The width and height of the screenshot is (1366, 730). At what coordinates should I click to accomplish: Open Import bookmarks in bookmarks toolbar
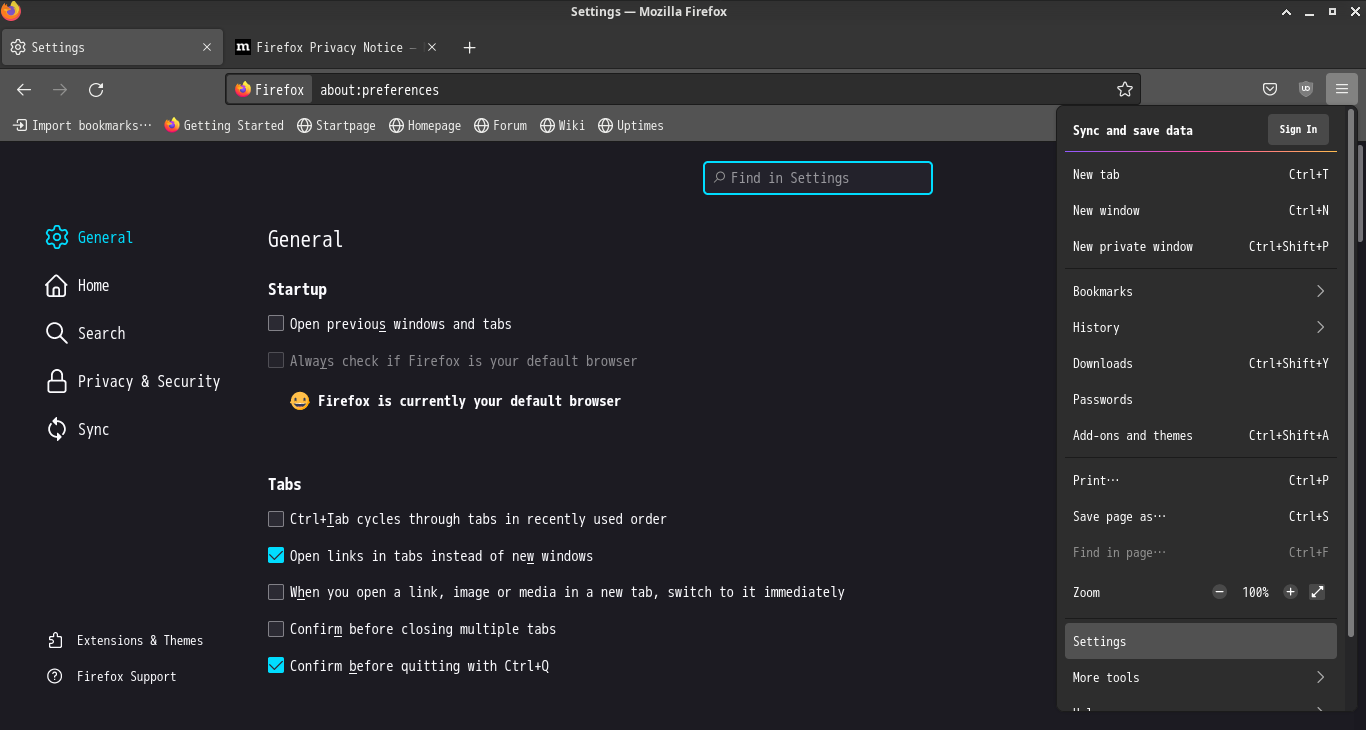(x=82, y=125)
